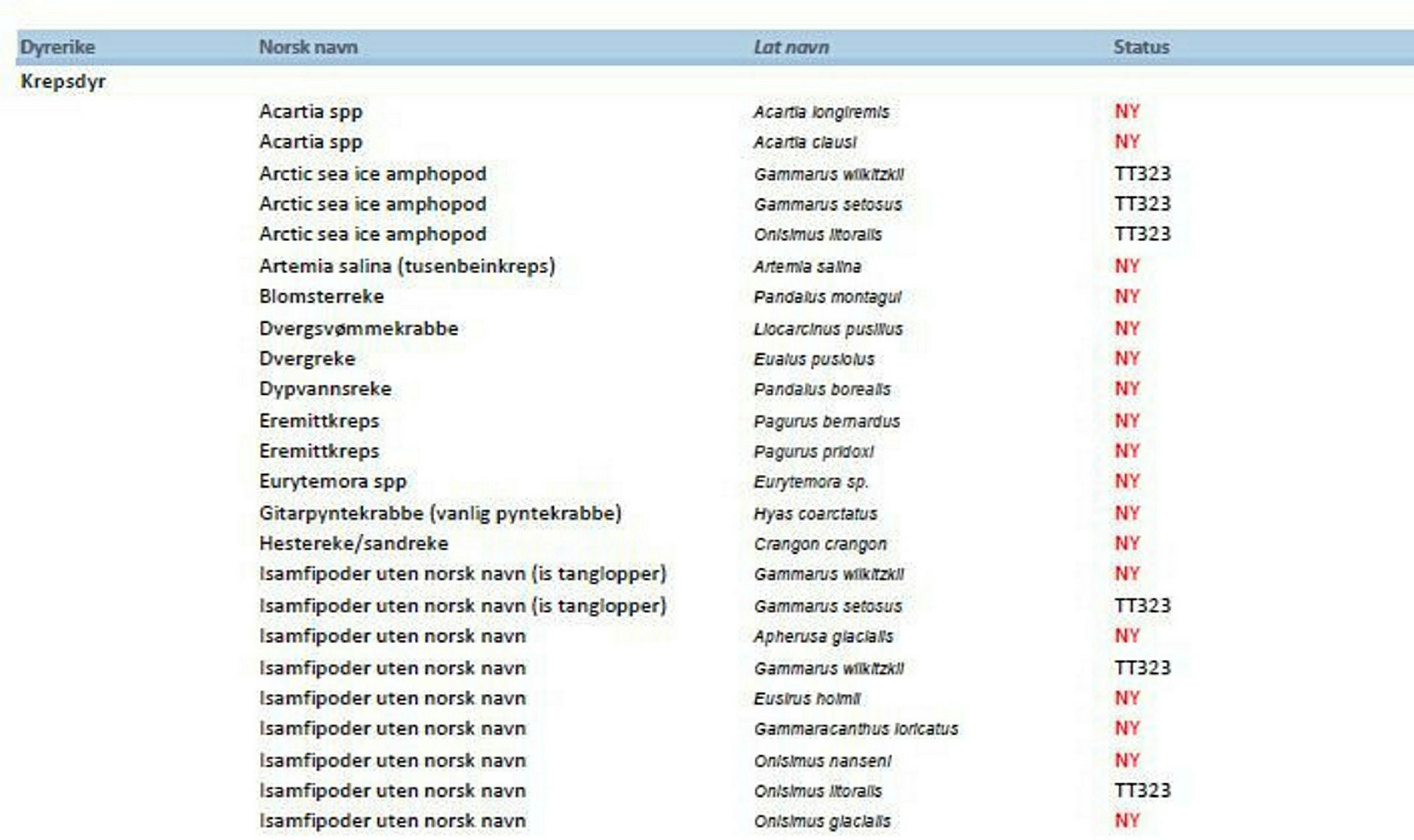This screenshot has height=840, width=1414.
Task: Click the Status column header
Action: pyautogui.click(x=1141, y=47)
